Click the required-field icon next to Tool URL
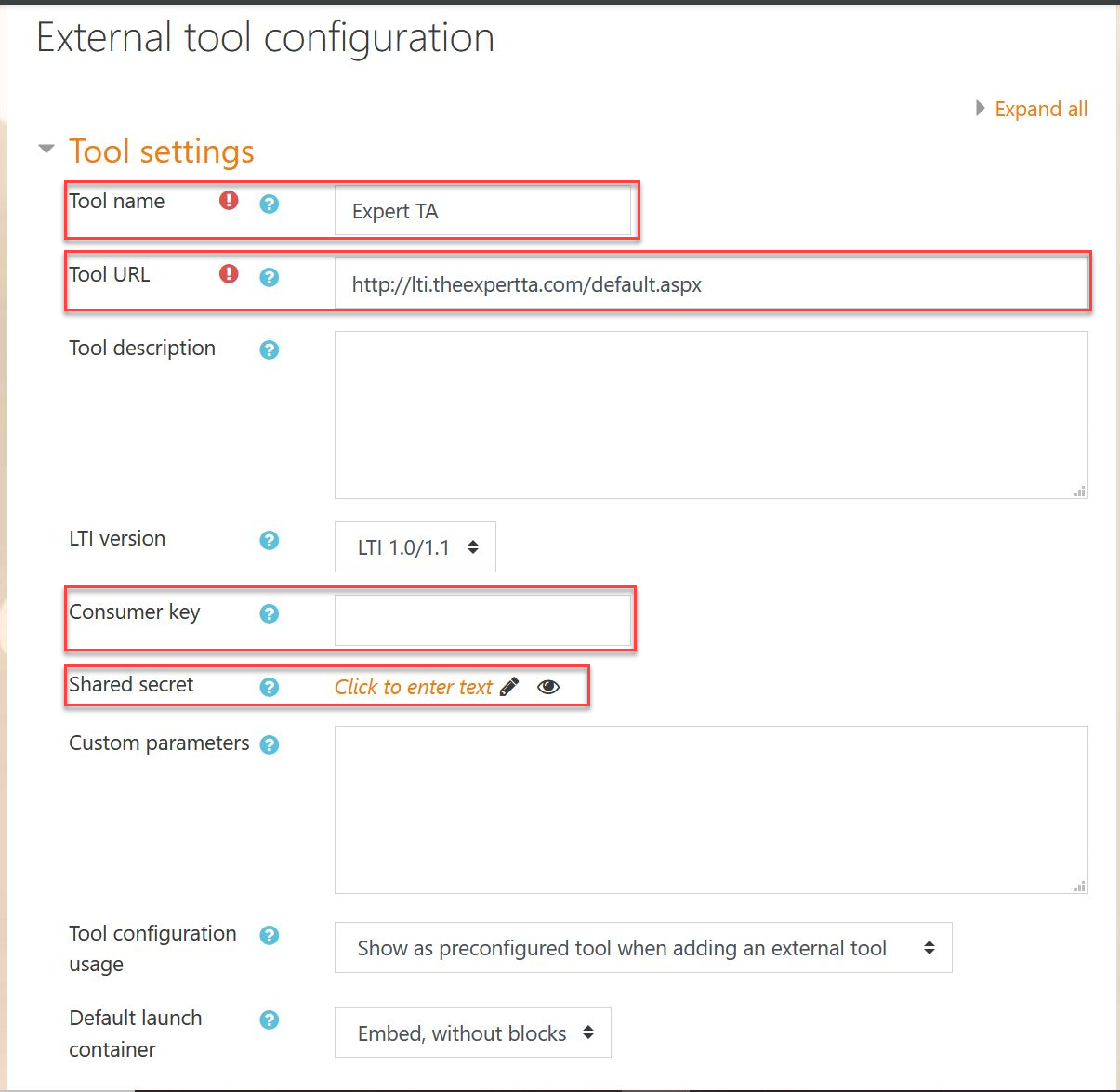The image size is (1120, 1092). 229,273
